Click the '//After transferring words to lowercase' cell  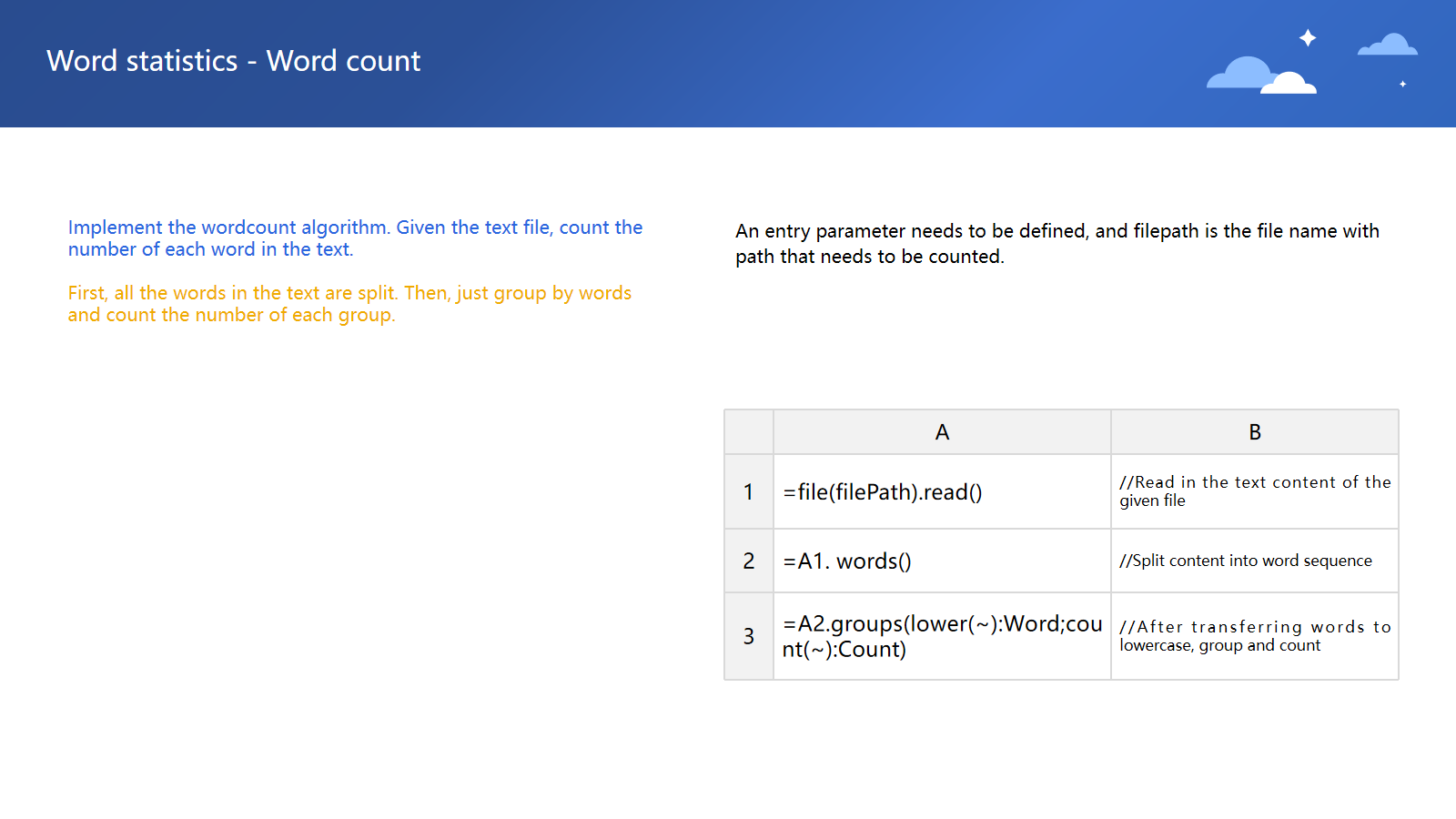point(1254,636)
